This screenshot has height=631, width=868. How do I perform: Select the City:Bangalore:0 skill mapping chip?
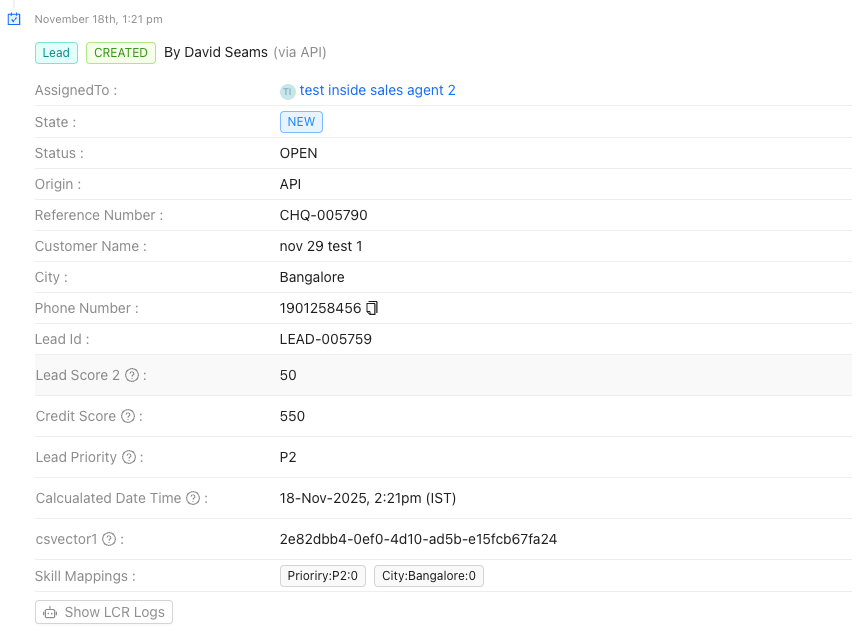[x=428, y=576]
